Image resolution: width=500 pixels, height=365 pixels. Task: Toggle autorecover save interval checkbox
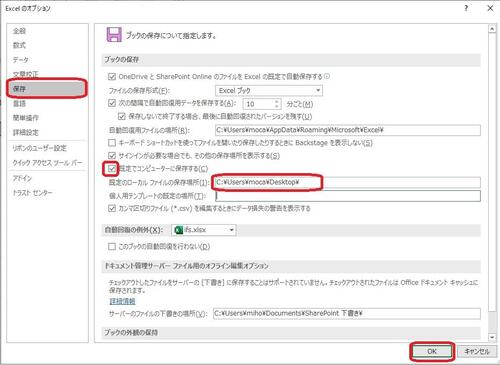pos(112,103)
